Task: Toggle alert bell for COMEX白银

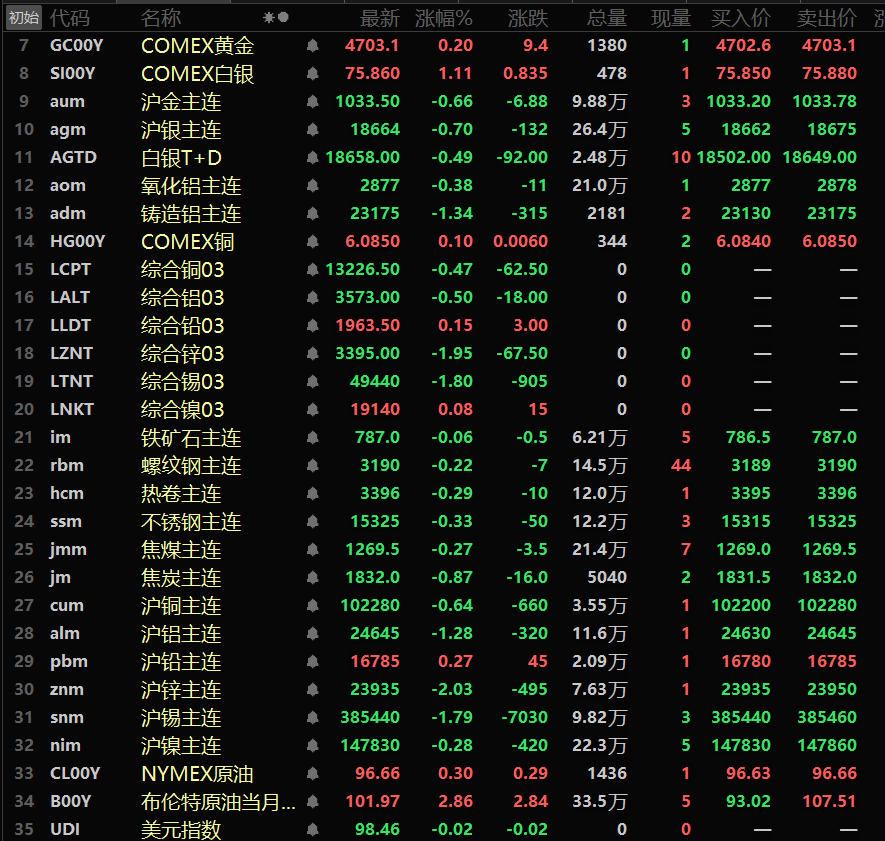Action: [312, 74]
